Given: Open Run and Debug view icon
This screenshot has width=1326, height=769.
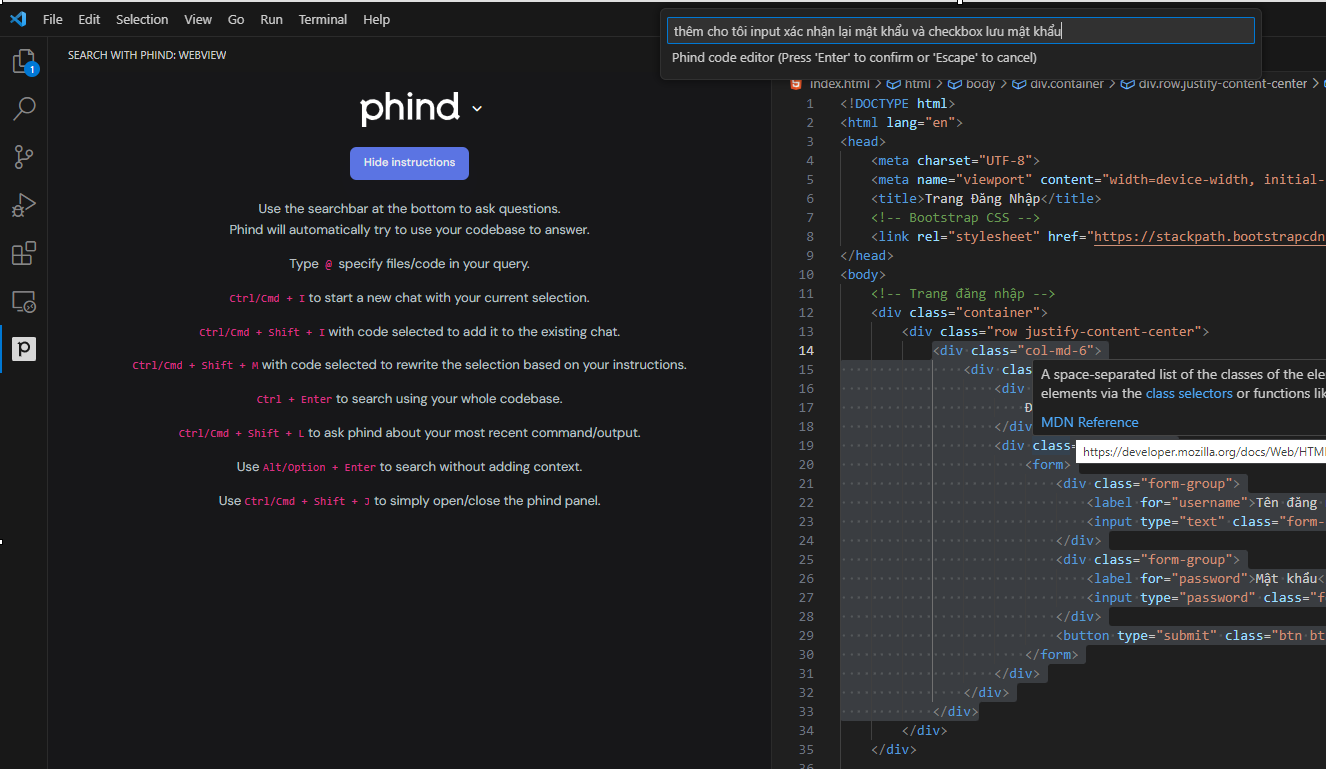Looking at the screenshot, I should 24,205.
